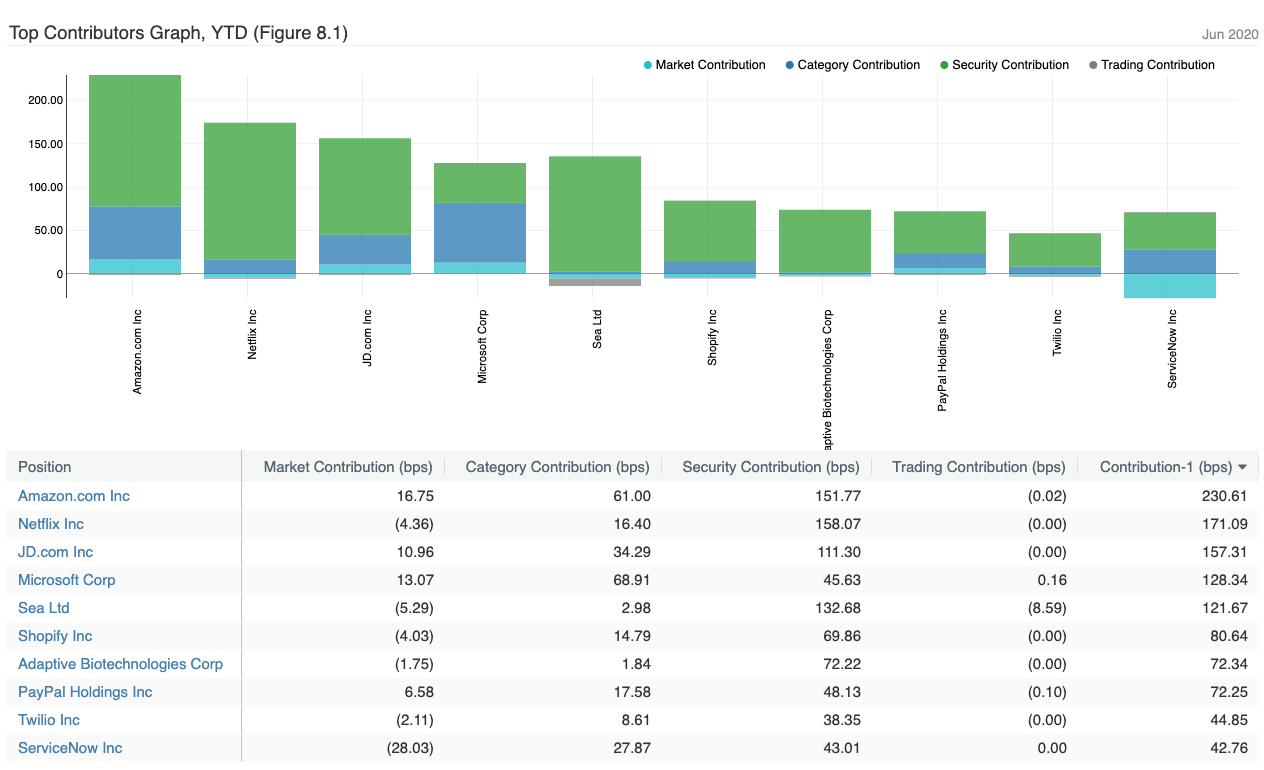
Task: Click Amazon.com teal market contribution bar
Action: (x=135, y=267)
